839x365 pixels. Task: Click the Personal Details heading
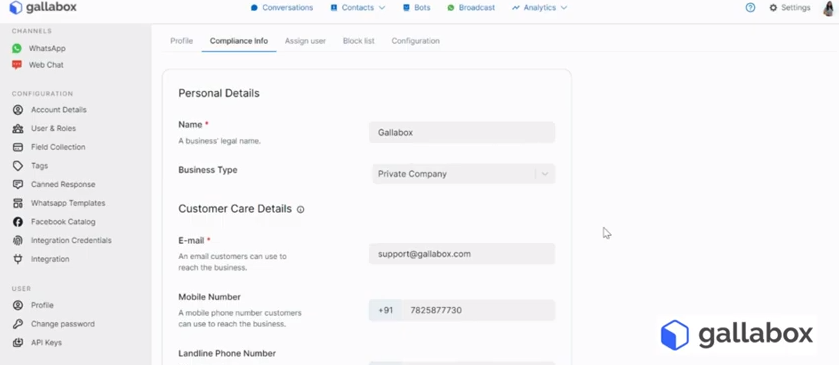click(219, 93)
